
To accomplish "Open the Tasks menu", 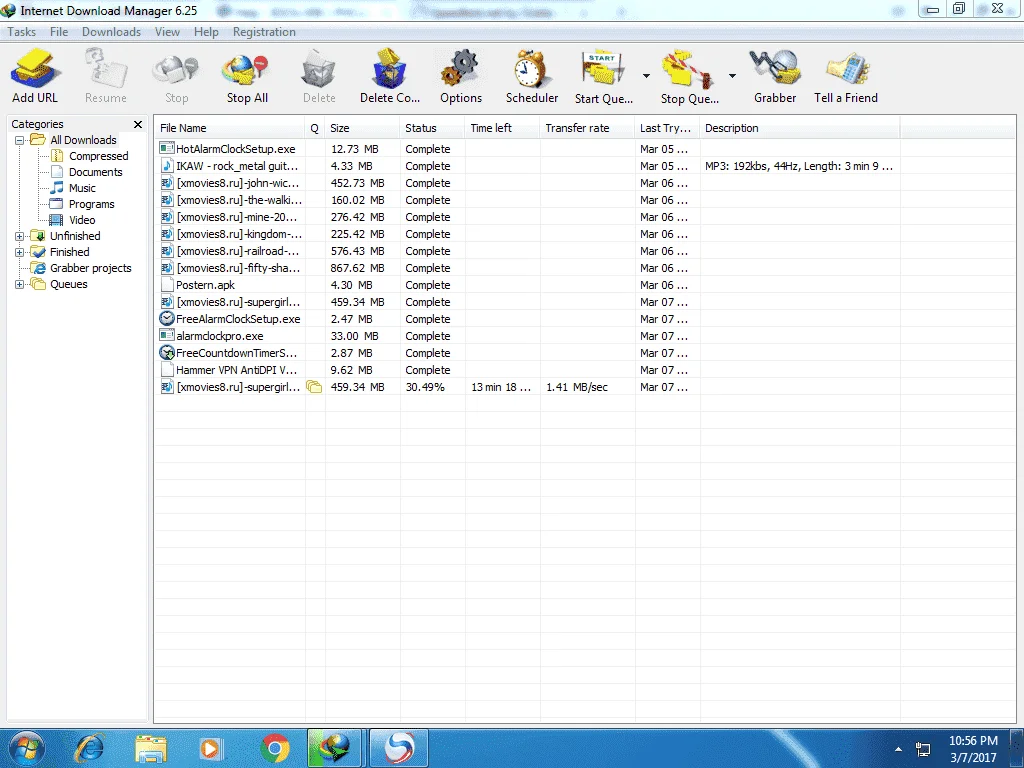I will click(22, 32).
